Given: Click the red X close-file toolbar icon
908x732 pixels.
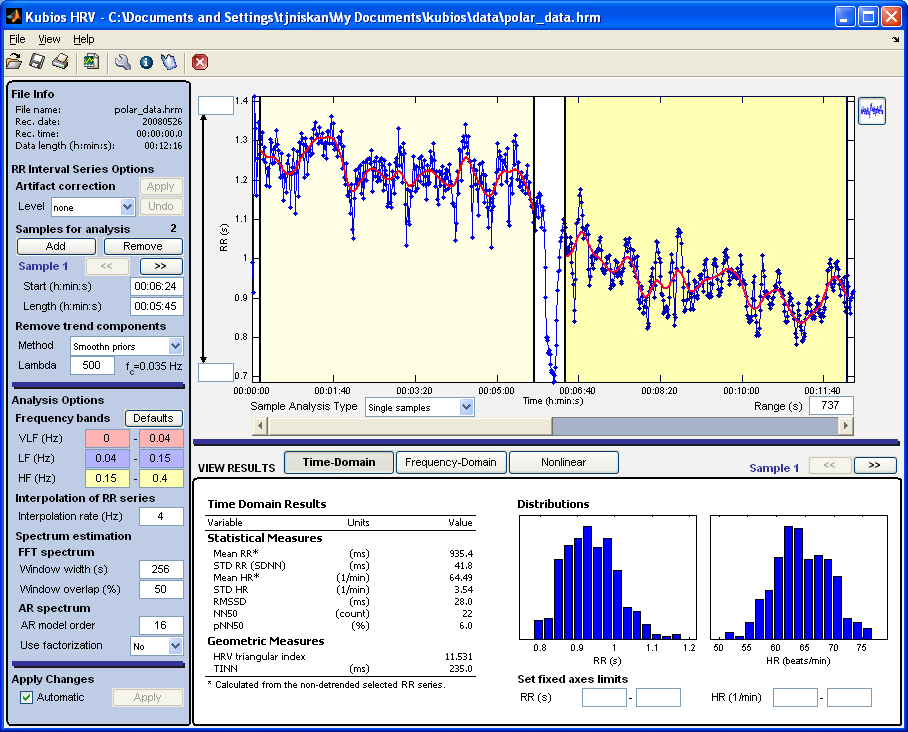Looking at the screenshot, I should [199, 62].
